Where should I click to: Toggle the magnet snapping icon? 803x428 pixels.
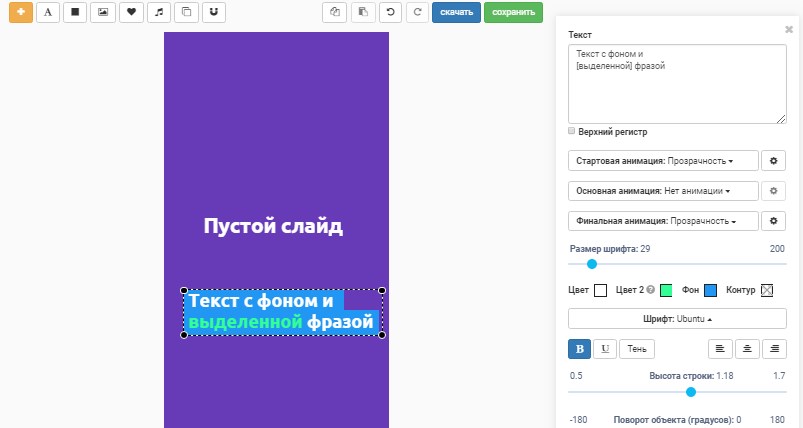pos(213,13)
